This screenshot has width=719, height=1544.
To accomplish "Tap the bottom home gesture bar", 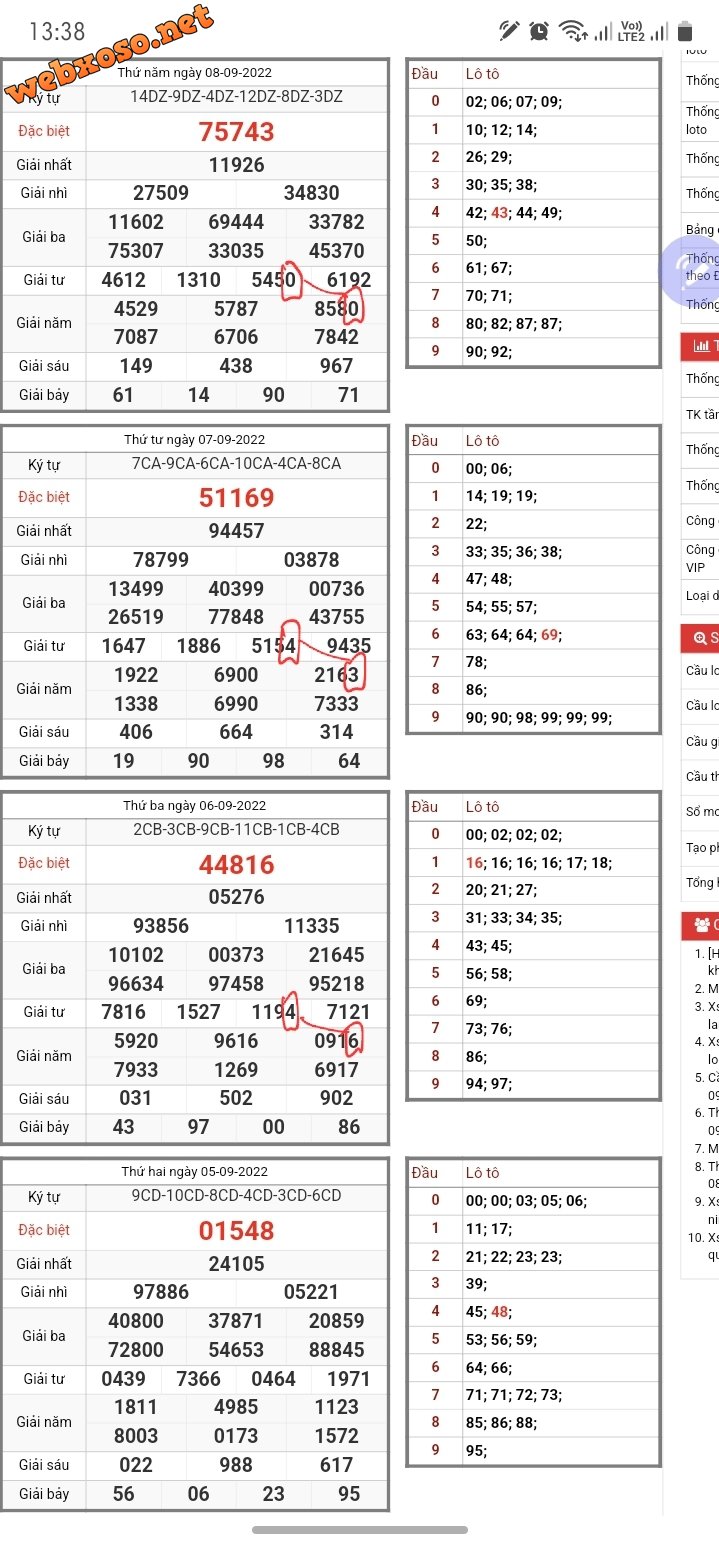I will coord(360,1530).
